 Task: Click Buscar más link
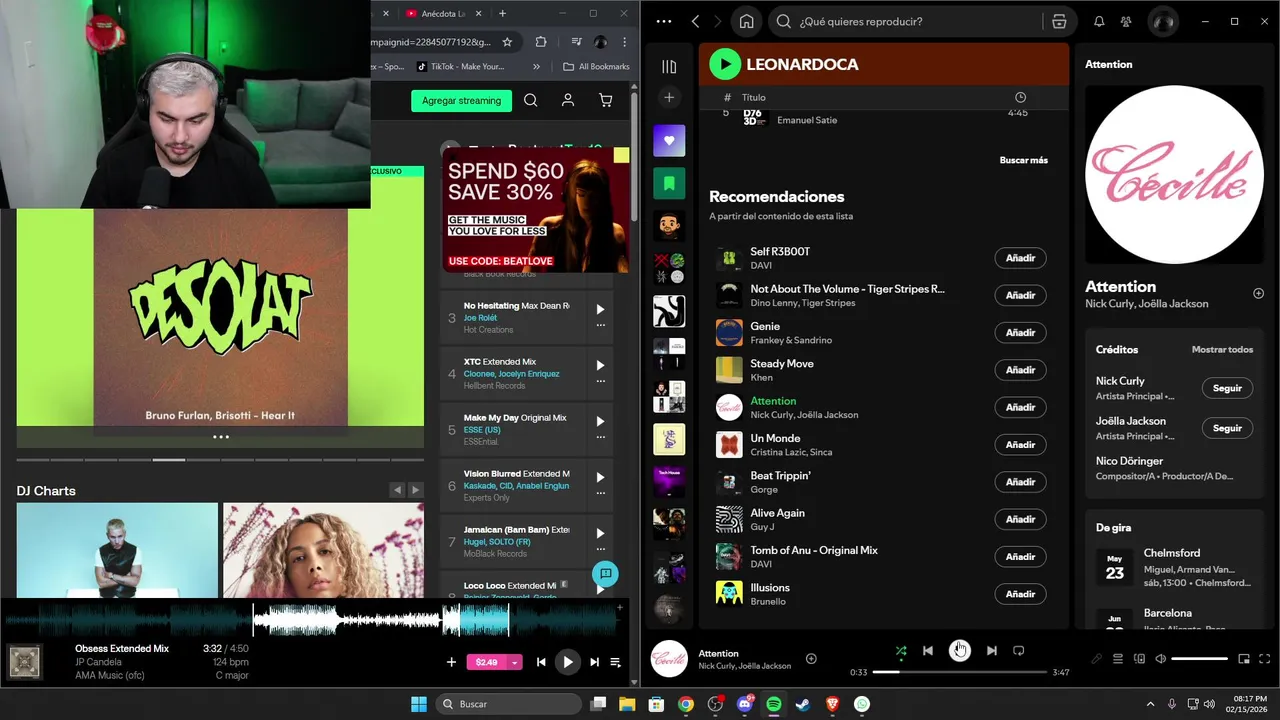tap(1023, 160)
